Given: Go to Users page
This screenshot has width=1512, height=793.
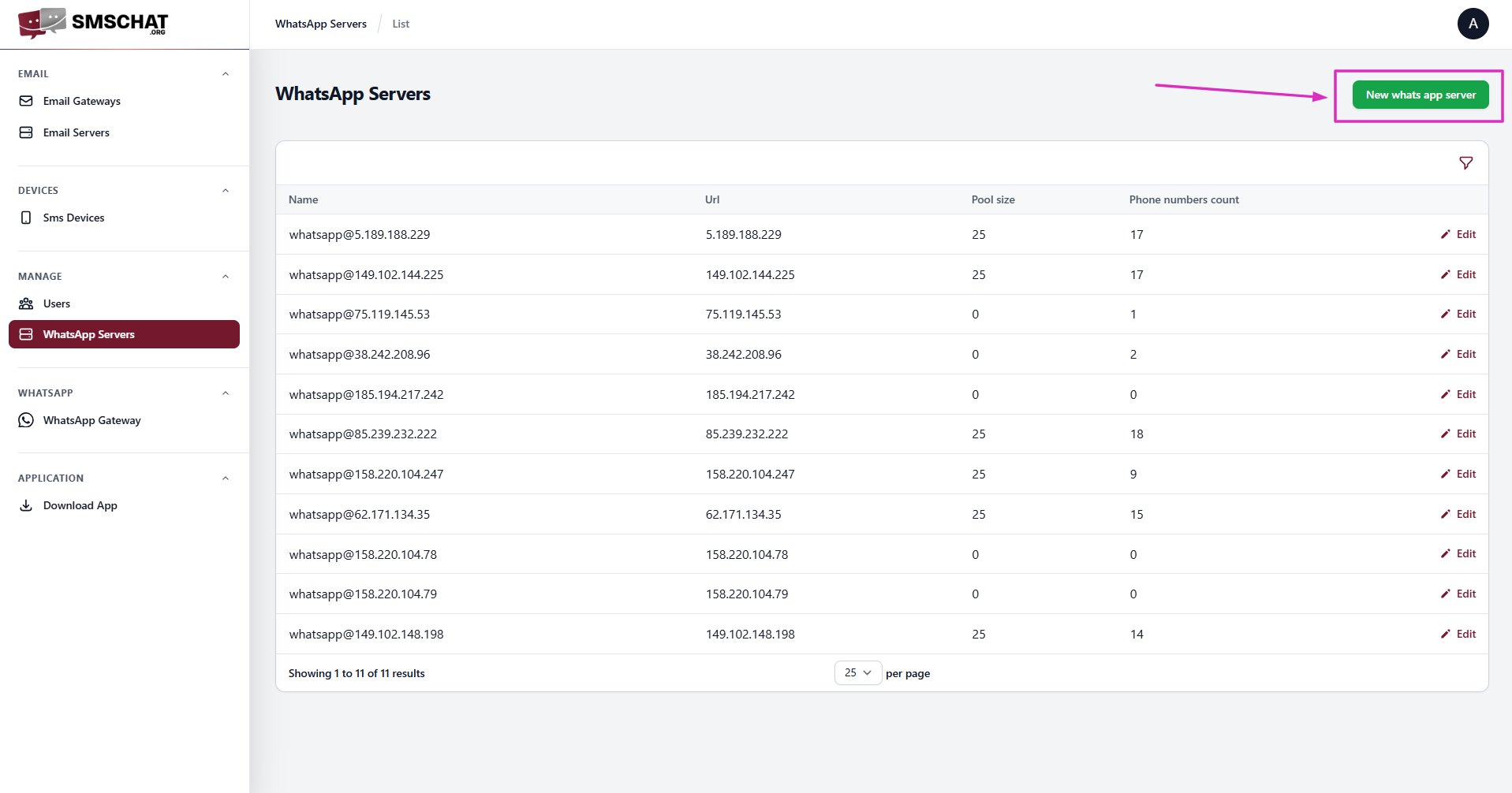Looking at the screenshot, I should pos(124,303).
